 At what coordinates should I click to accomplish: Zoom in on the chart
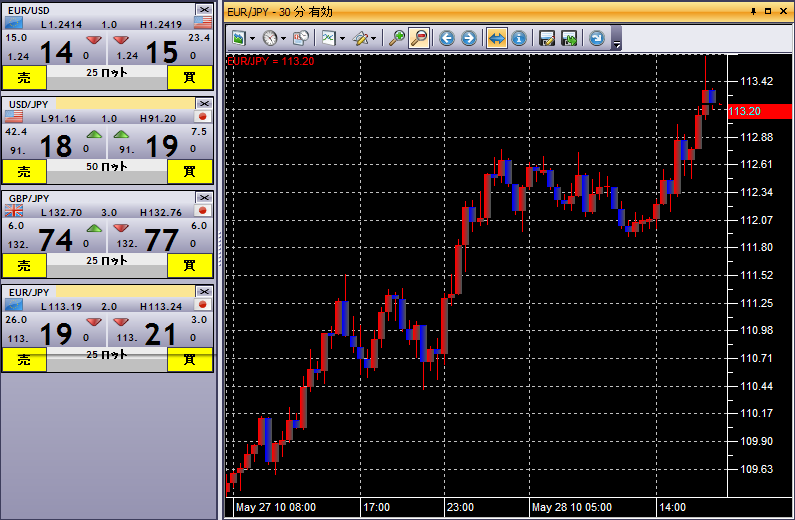click(x=398, y=38)
